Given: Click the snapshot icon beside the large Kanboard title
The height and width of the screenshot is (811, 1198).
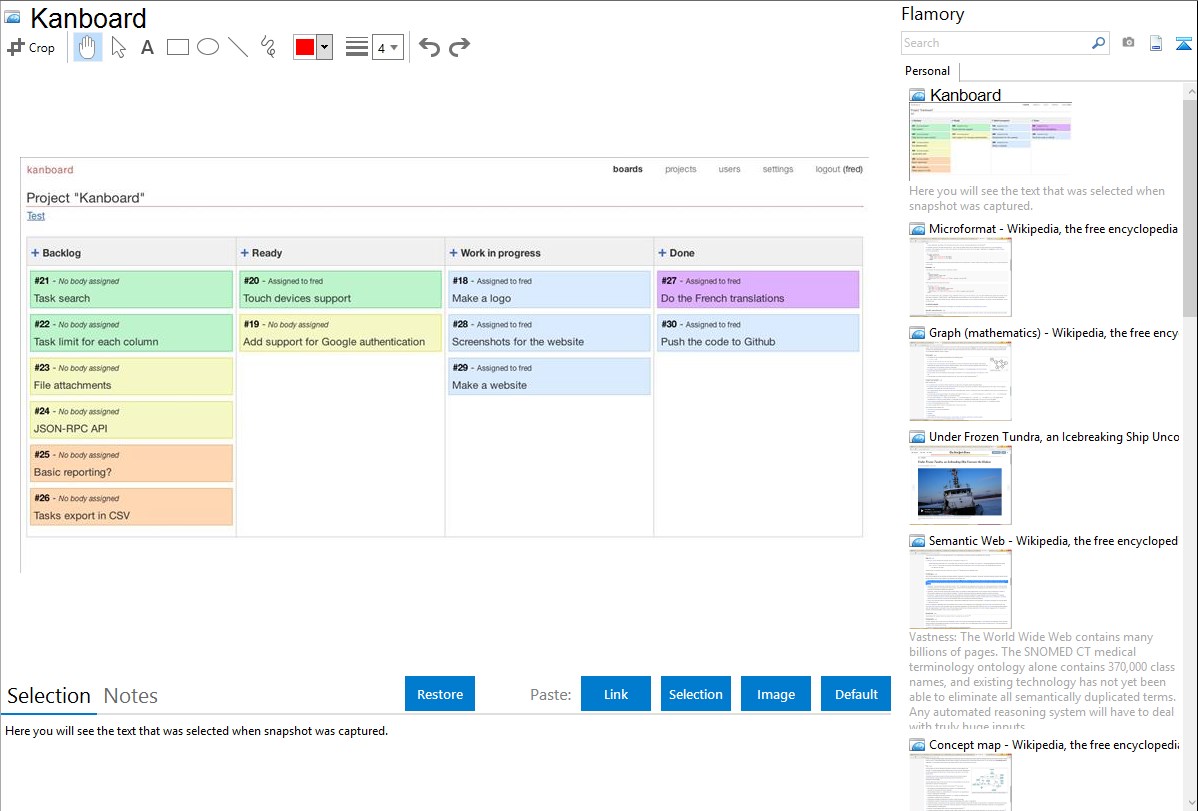Looking at the screenshot, I should [12, 17].
